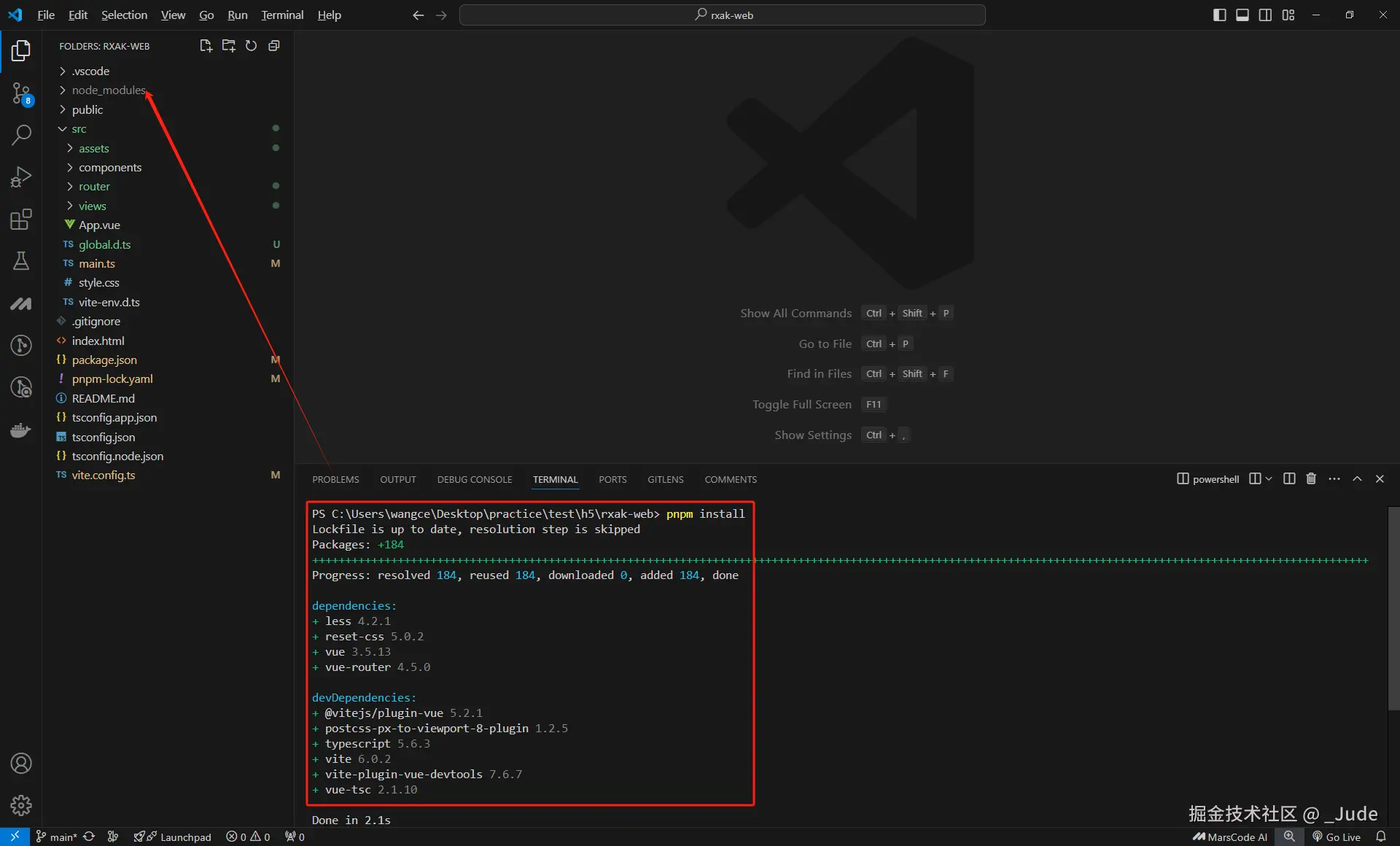Toggle the secondary side bar layout button
Viewport: 1400px width, 846px height.
[x=1265, y=15]
